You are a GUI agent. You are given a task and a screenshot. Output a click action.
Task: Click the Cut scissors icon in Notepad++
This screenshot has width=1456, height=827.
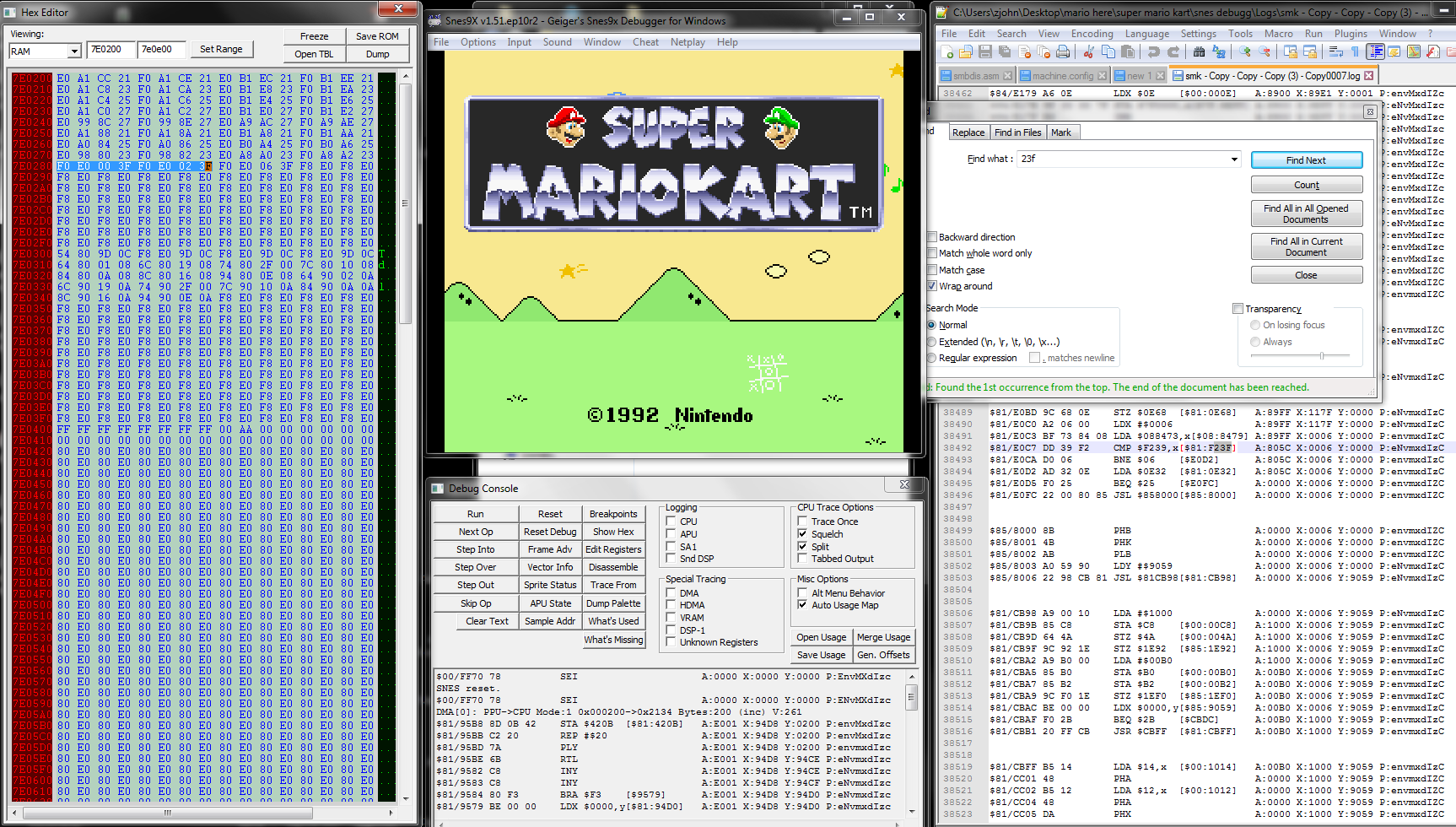pos(1089,51)
